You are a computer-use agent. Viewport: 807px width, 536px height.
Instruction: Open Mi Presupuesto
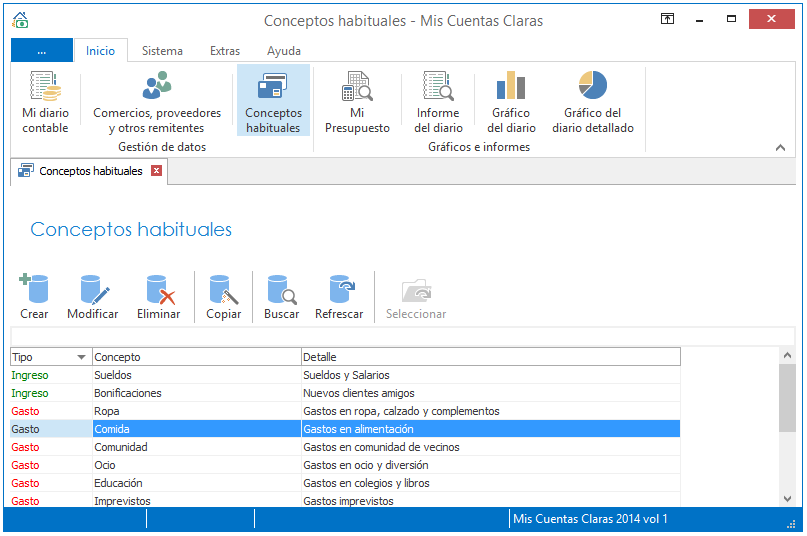pos(357,101)
